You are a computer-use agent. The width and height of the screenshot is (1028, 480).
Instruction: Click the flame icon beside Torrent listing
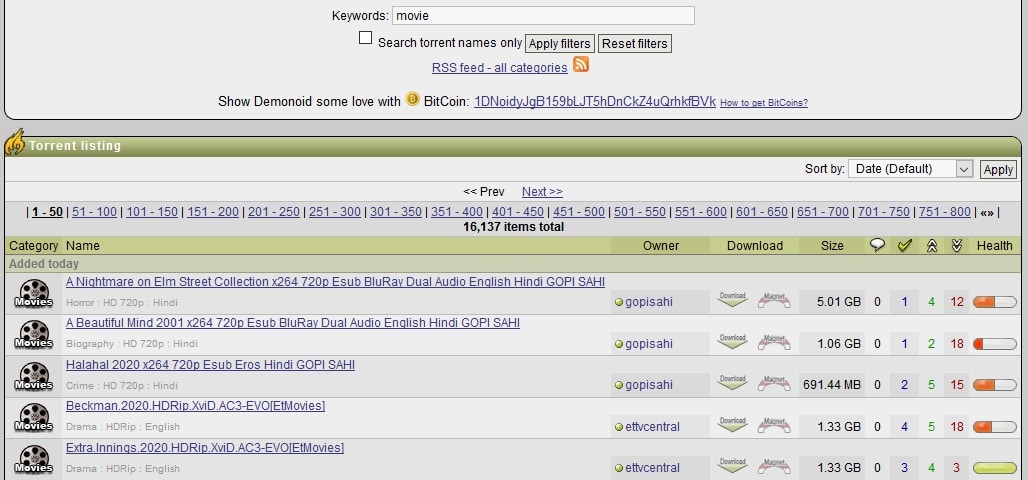pos(14,142)
